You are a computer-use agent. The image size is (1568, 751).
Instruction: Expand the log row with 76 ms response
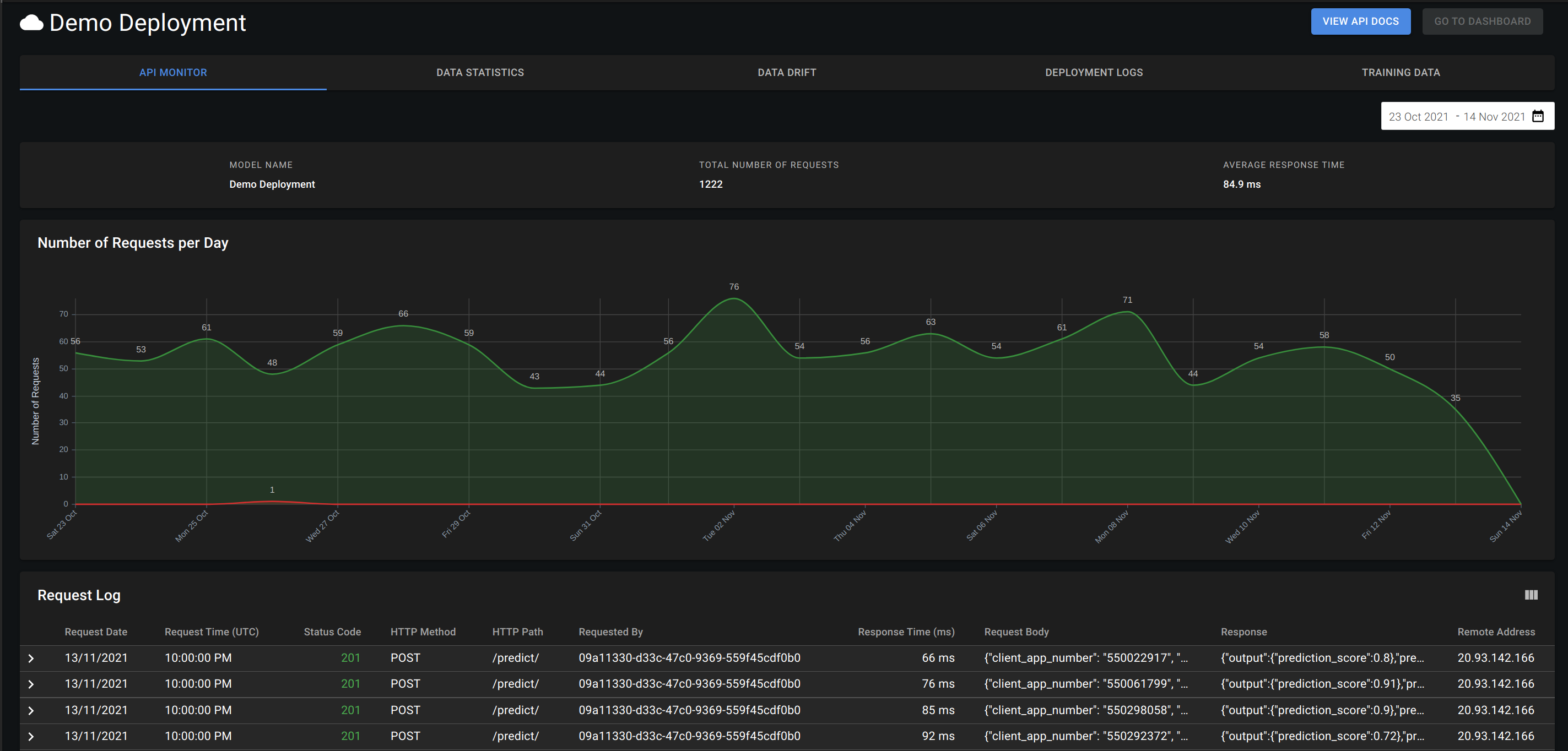coord(31,684)
